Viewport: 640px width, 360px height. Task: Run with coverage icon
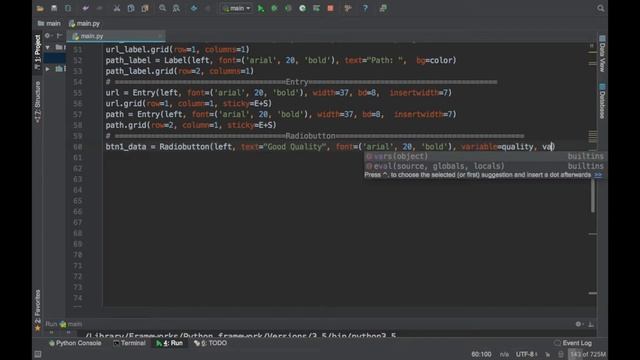click(x=288, y=8)
